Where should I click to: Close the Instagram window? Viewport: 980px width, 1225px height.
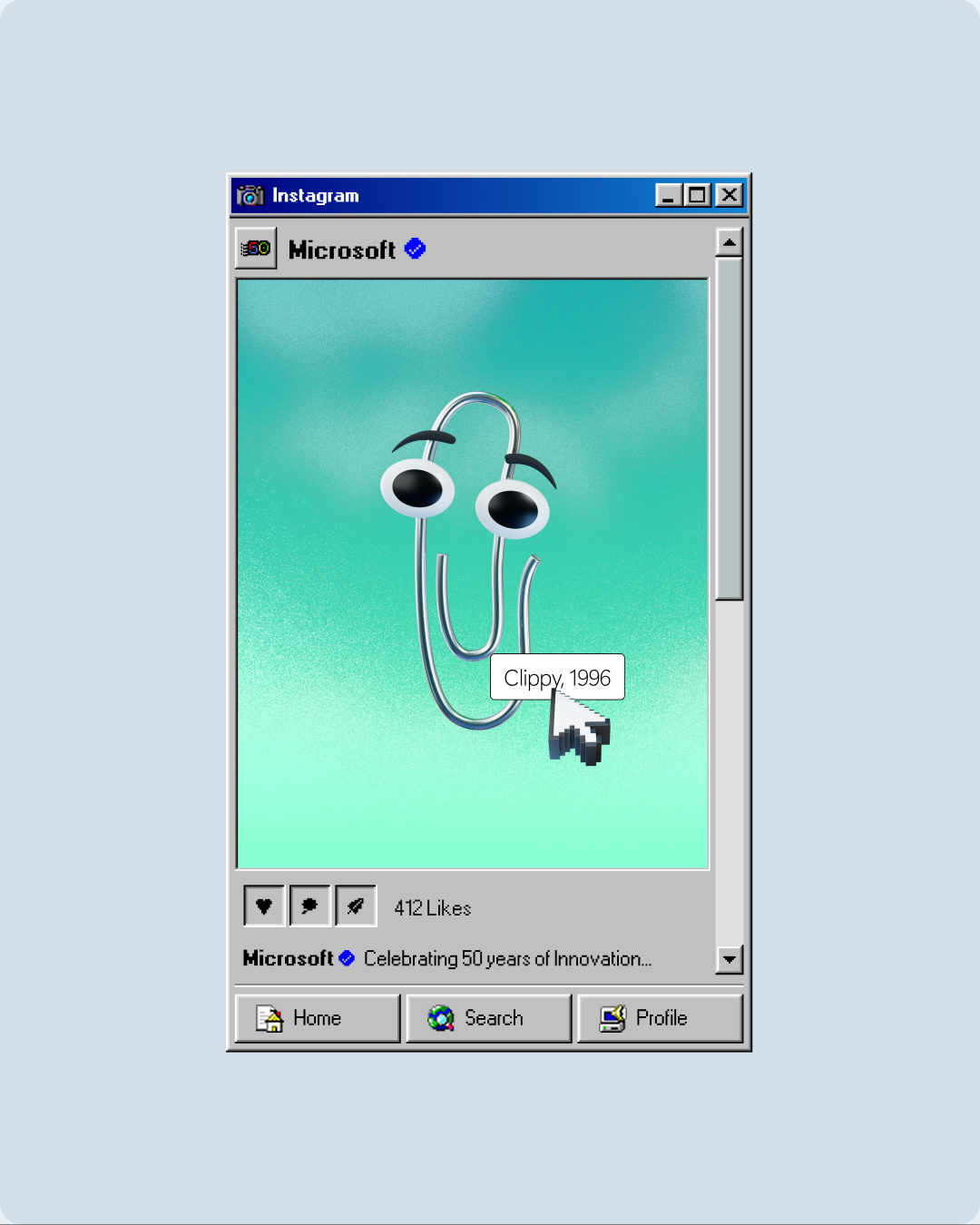coord(729,195)
